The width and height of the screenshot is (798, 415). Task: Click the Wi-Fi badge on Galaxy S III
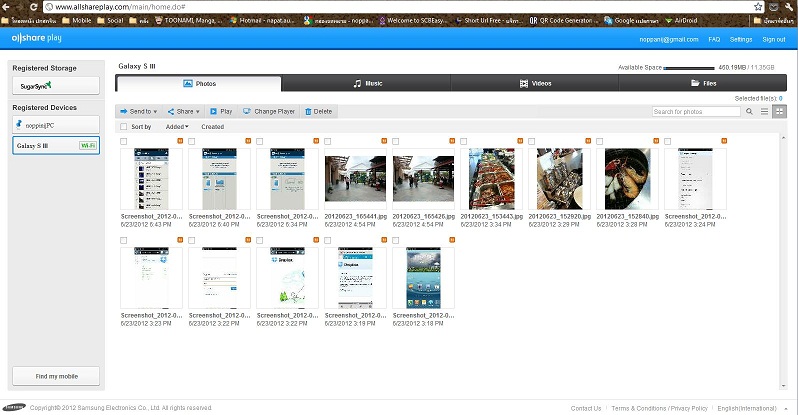click(88, 146)
